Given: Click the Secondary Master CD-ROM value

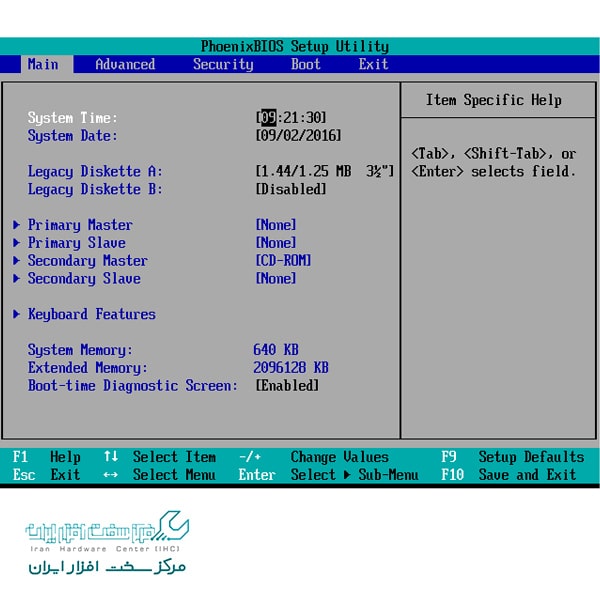Looking at the screenshot, I should click(x=283, y=261).
